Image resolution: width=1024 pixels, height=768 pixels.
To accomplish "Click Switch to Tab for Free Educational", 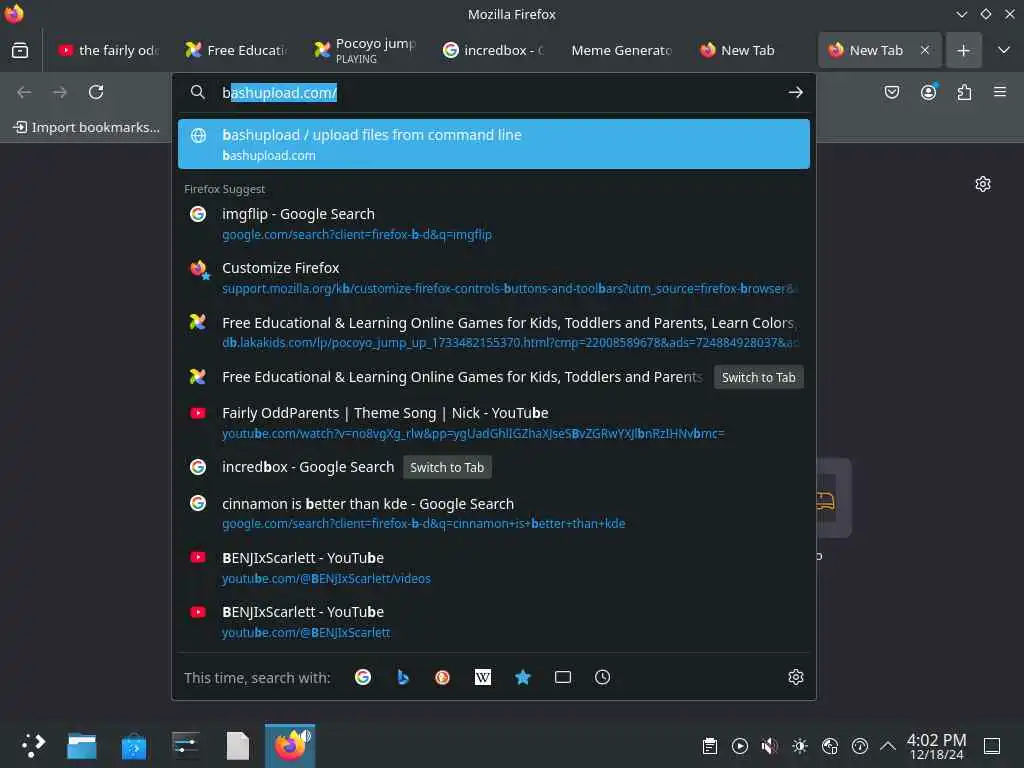I will pos(758,377).
